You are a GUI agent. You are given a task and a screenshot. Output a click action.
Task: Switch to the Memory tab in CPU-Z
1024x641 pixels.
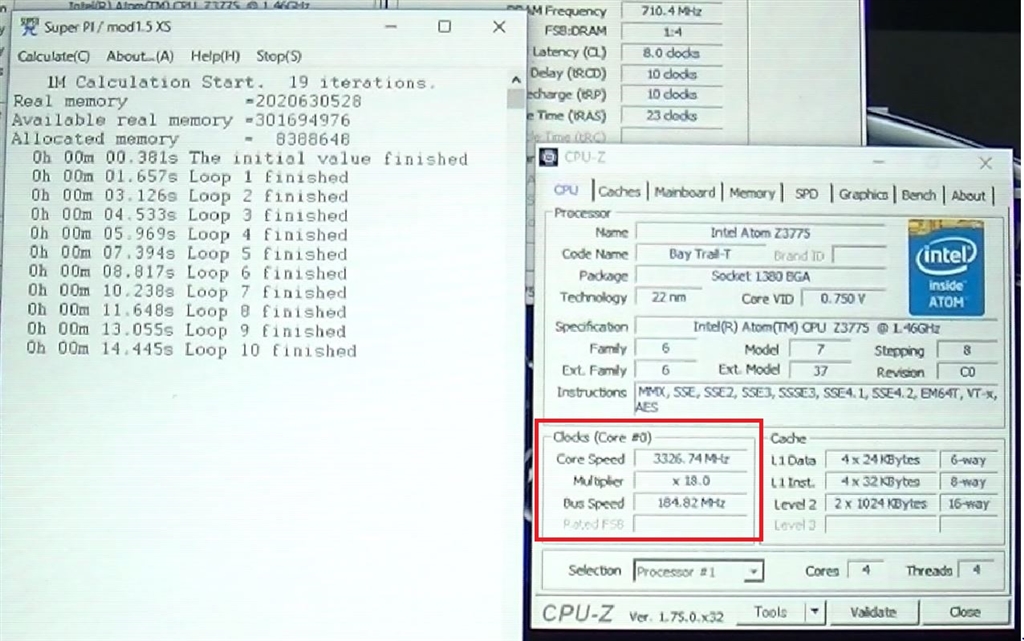752,193
